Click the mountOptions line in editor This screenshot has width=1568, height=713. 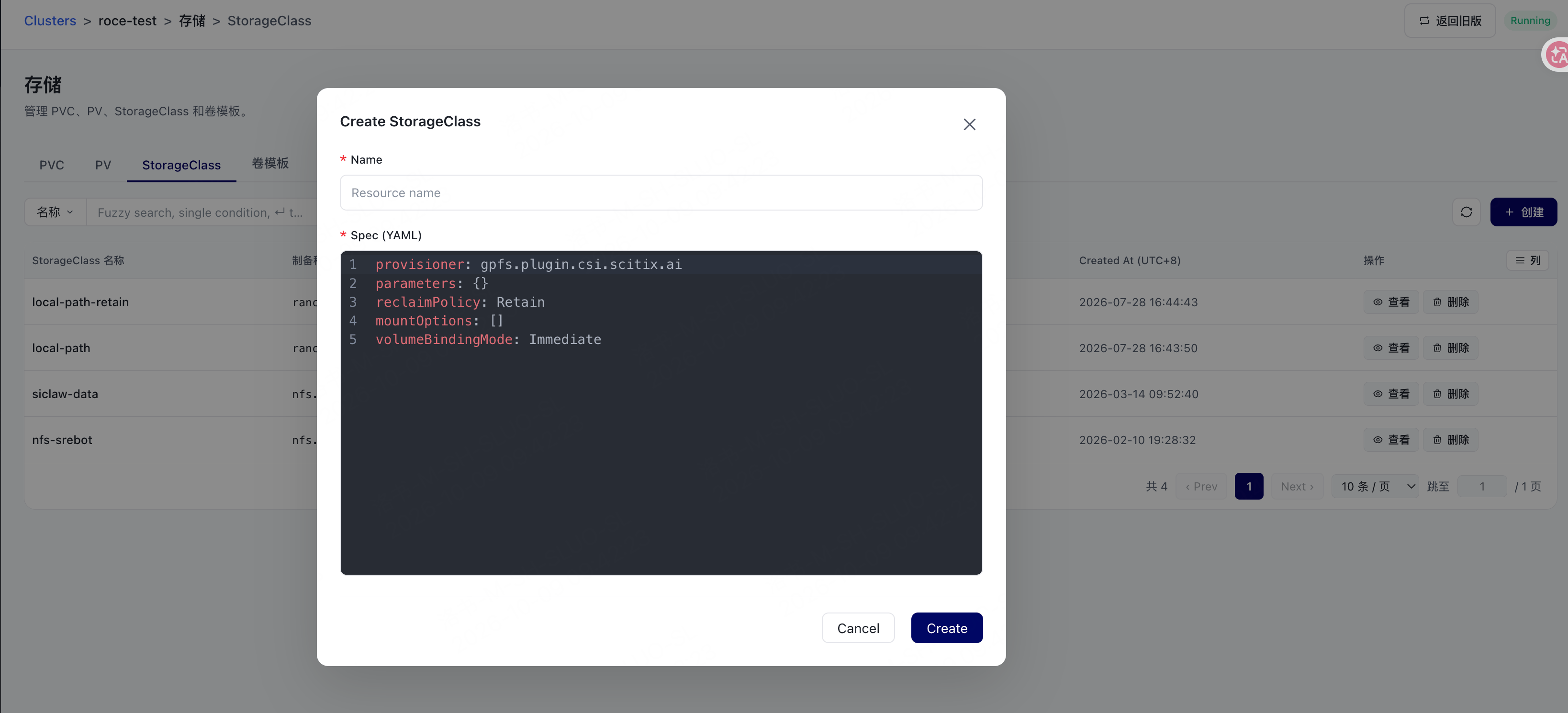coord(661,321)
